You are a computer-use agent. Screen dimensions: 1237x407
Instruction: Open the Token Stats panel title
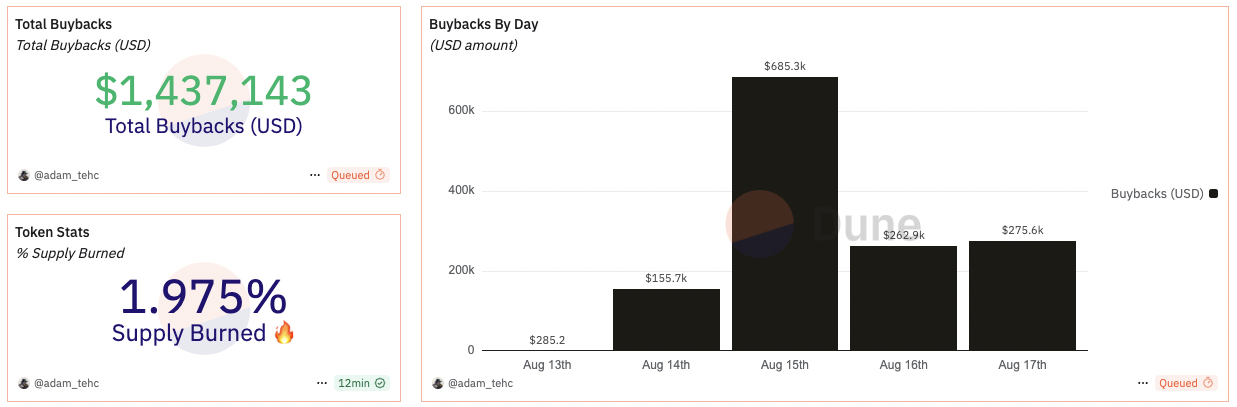[x=52, y=232]
